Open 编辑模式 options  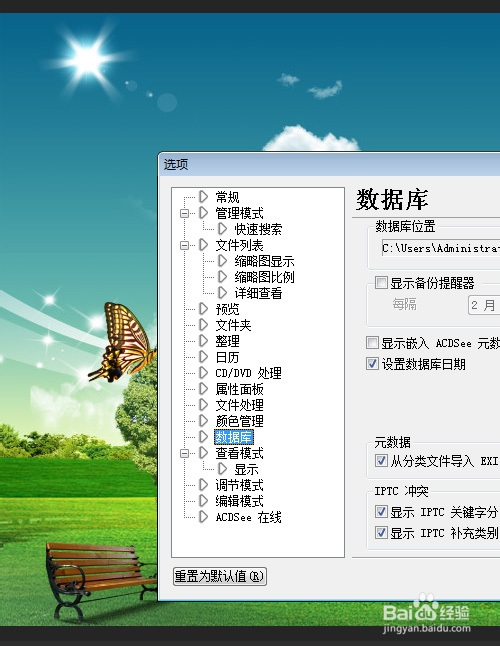point(239,501)
